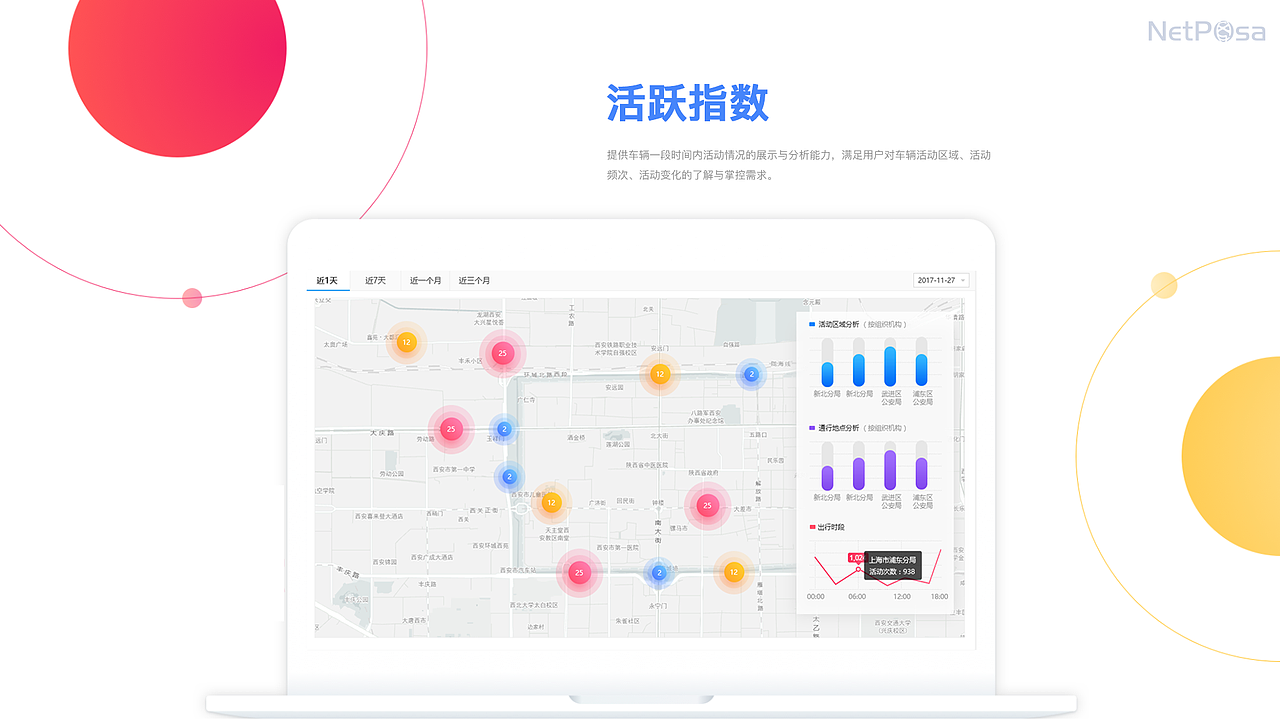Click 00:00 on the time axis

point(816,597)
